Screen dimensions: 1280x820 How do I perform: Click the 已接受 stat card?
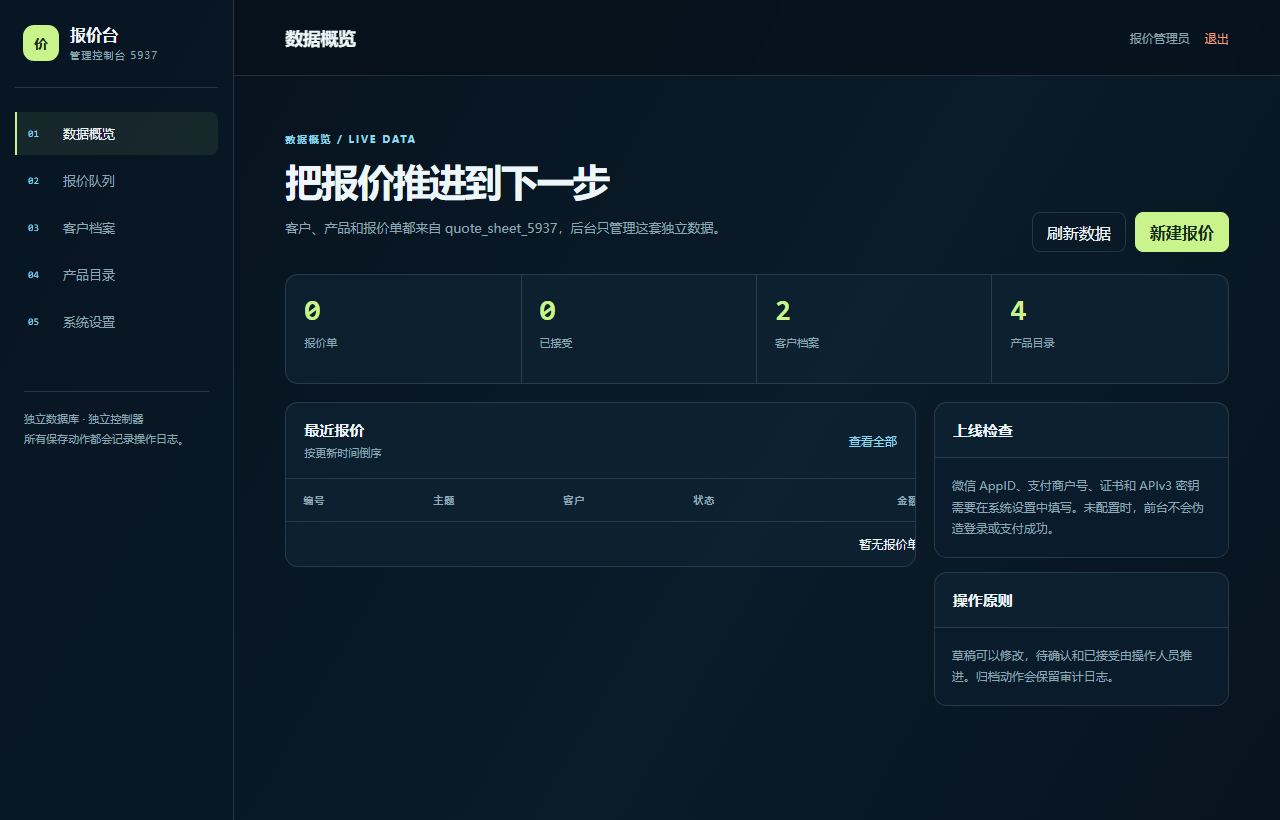click(639, 329)
